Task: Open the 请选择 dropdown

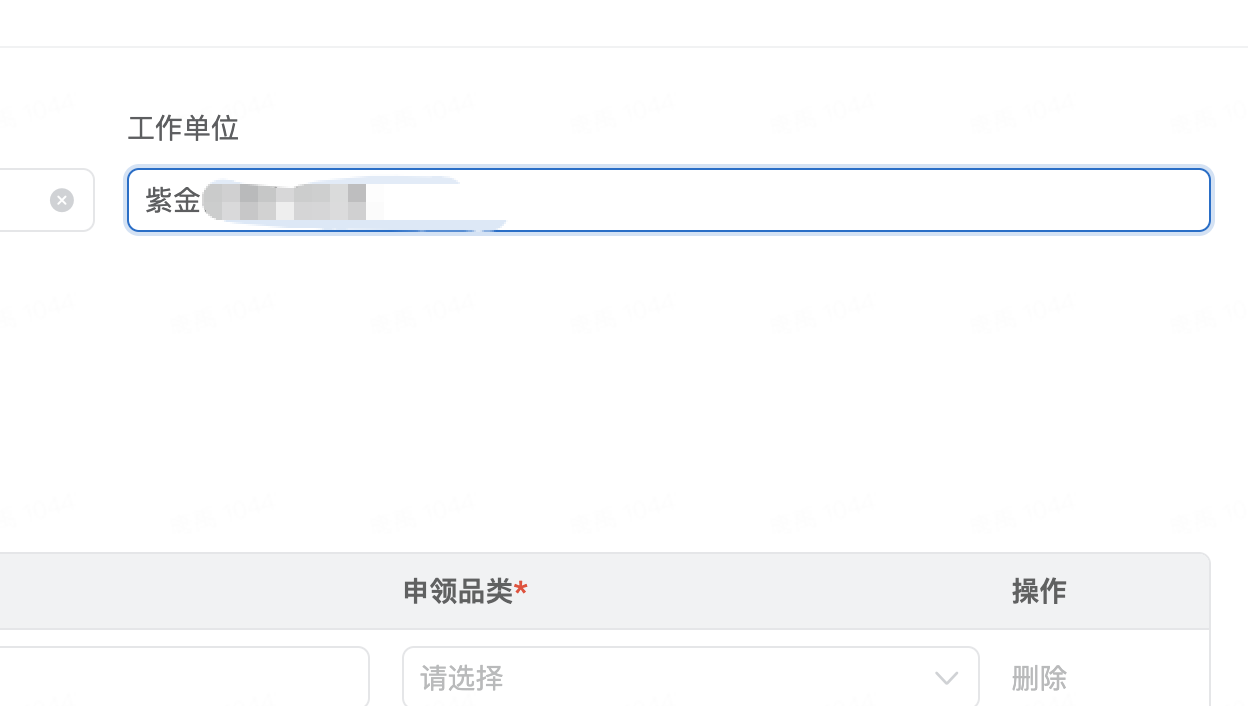Action: [x=690, y=678]
